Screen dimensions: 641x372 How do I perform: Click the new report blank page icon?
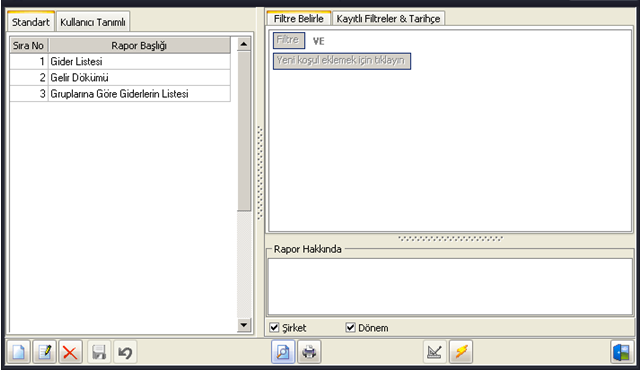(18, 352)
